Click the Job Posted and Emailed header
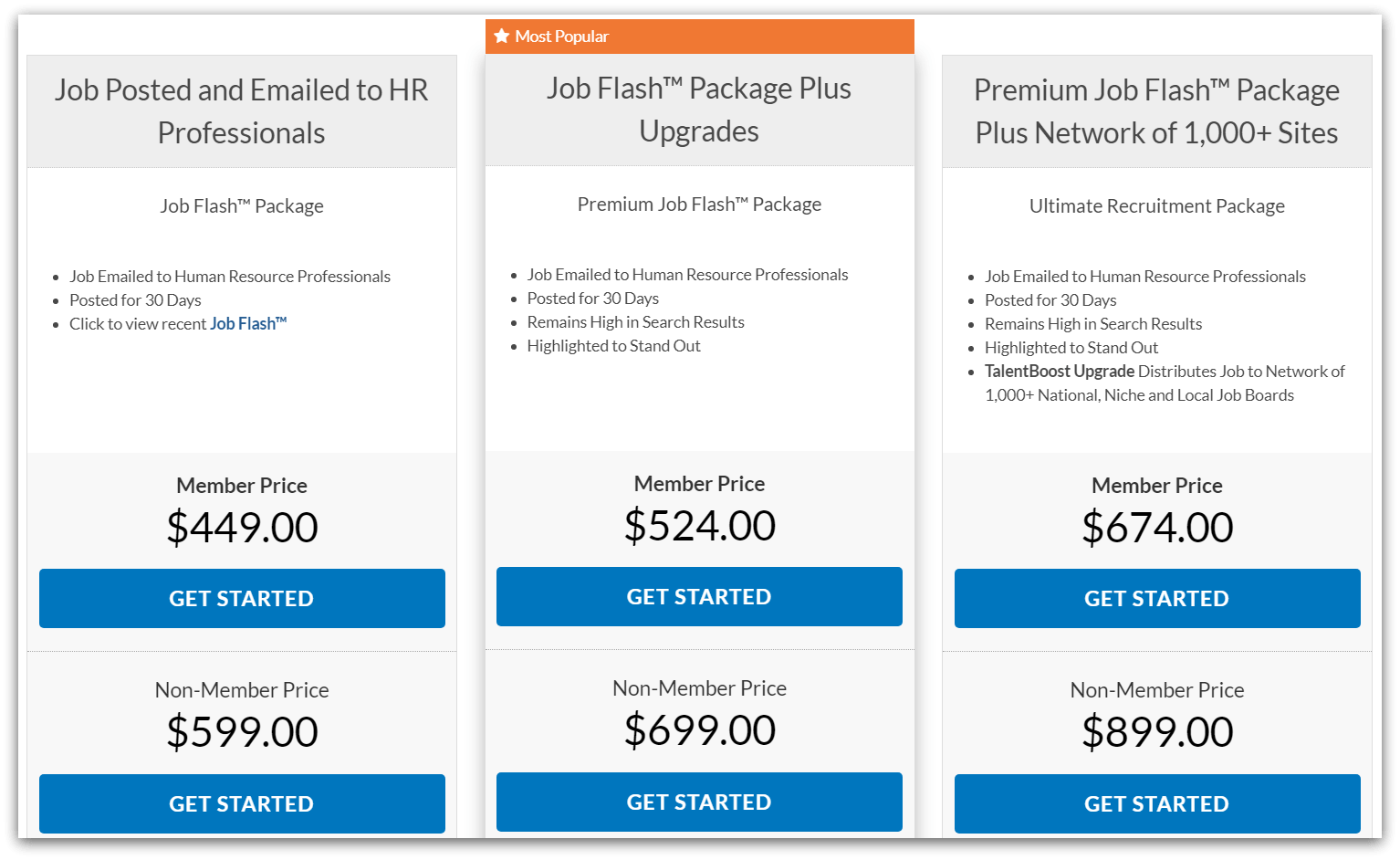 241,110
